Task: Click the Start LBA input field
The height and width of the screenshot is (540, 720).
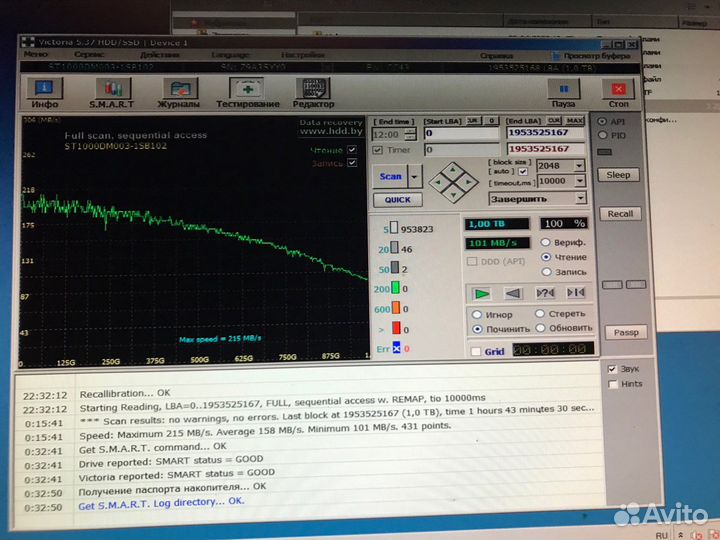Action: (x=460, y=133)
